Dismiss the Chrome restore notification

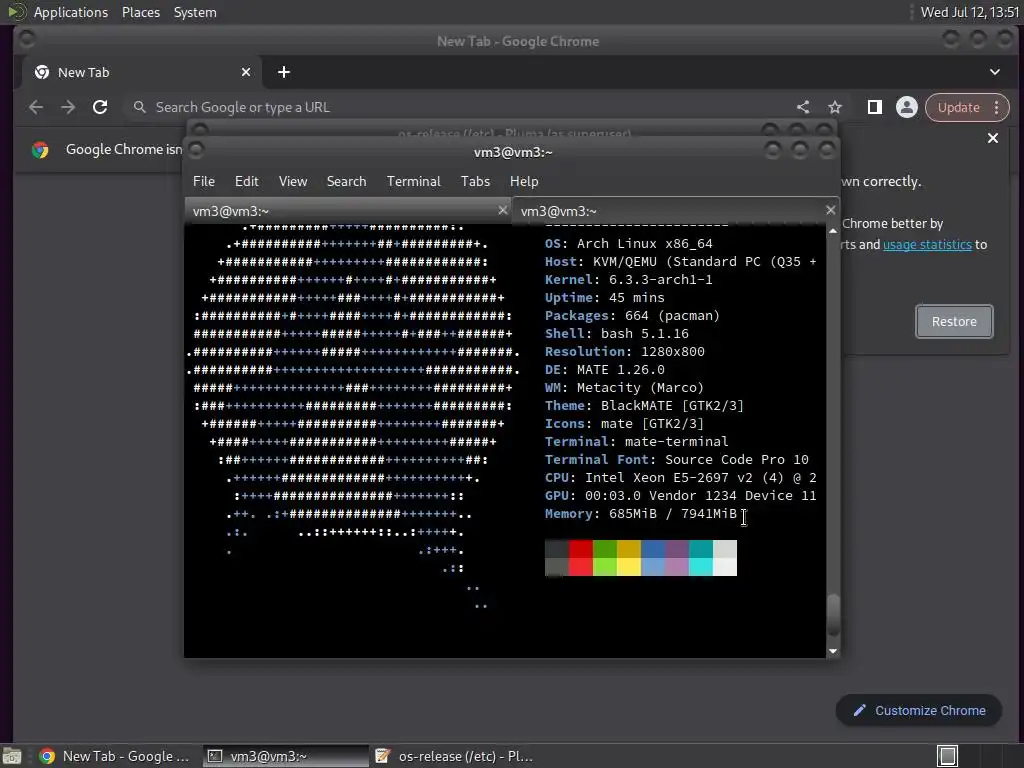point(993,138)
